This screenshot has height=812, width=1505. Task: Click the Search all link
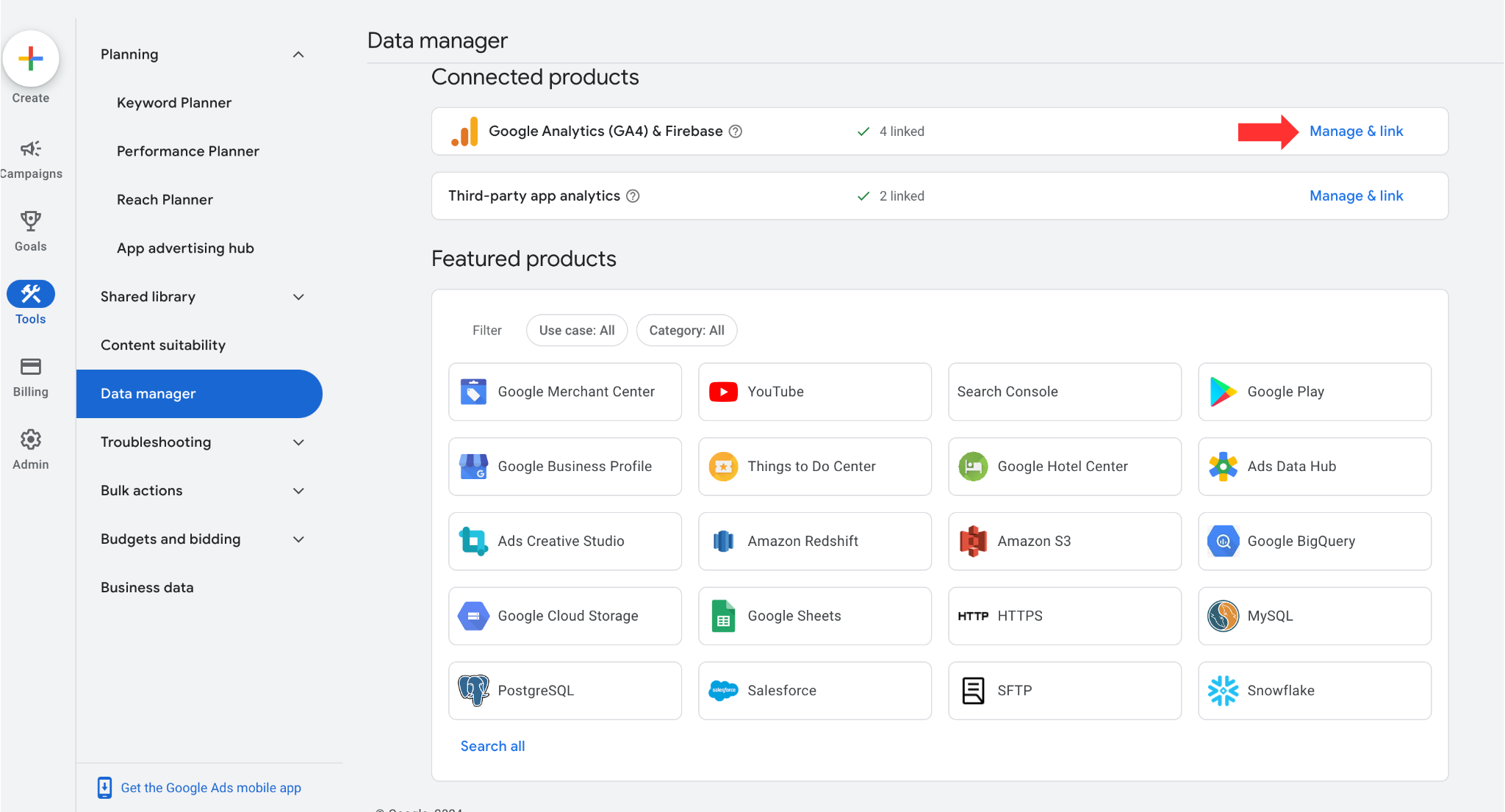point(492,747)
